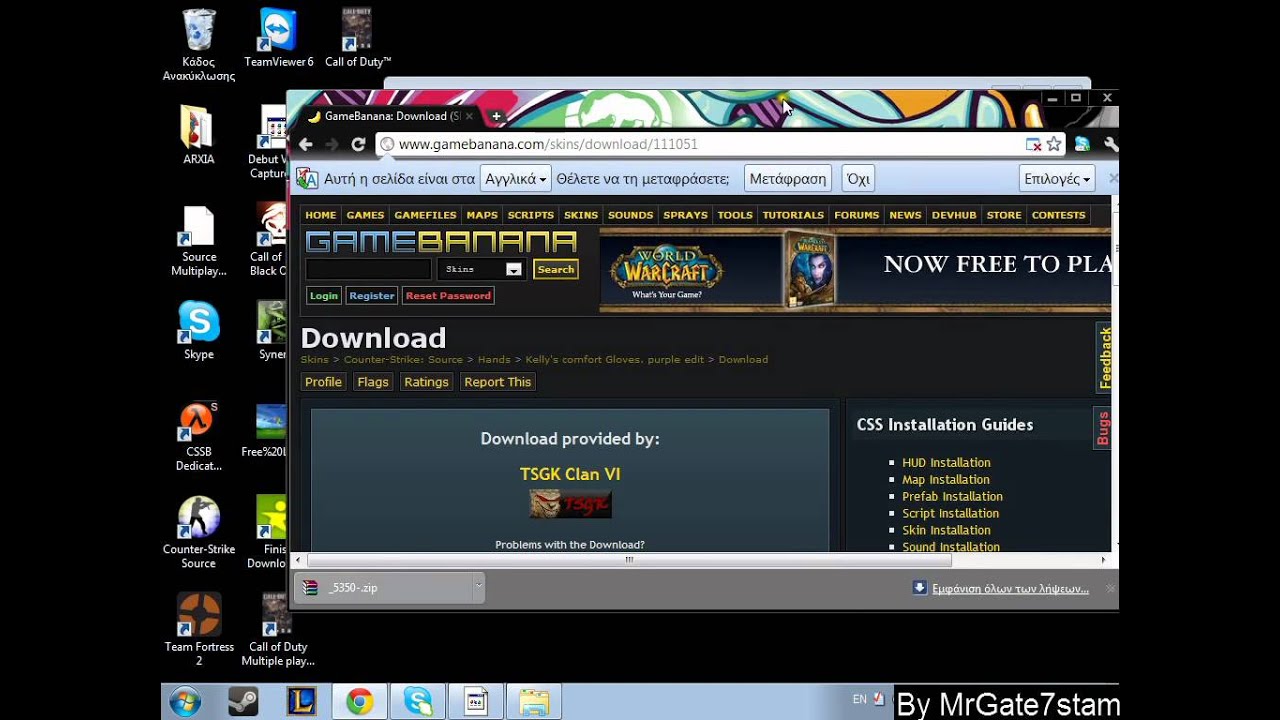Open the Profile tab
This screenshot has width=1280, height=720.
pyautogui.click(x=323, y=382)
